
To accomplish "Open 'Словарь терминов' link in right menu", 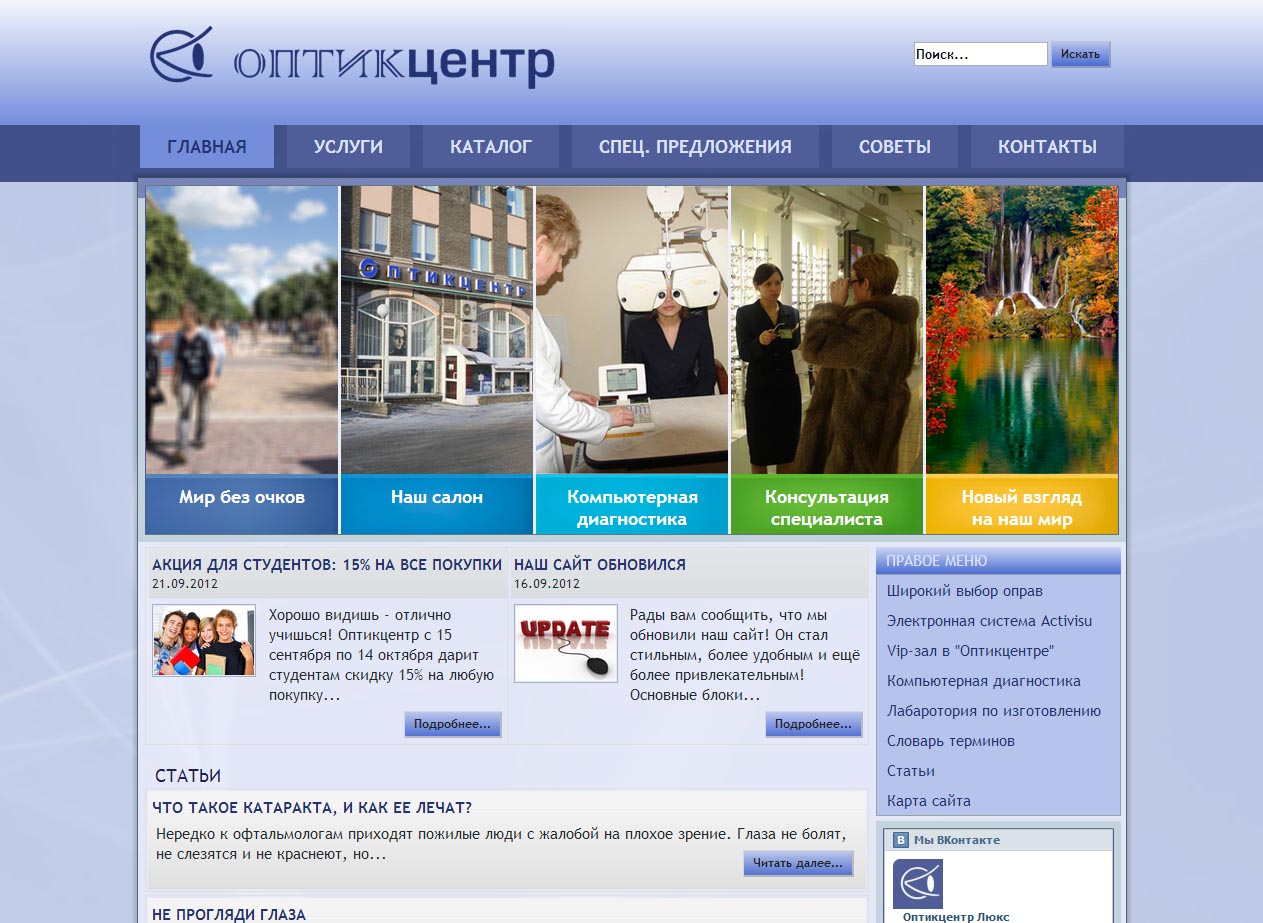I will point(951,741).
